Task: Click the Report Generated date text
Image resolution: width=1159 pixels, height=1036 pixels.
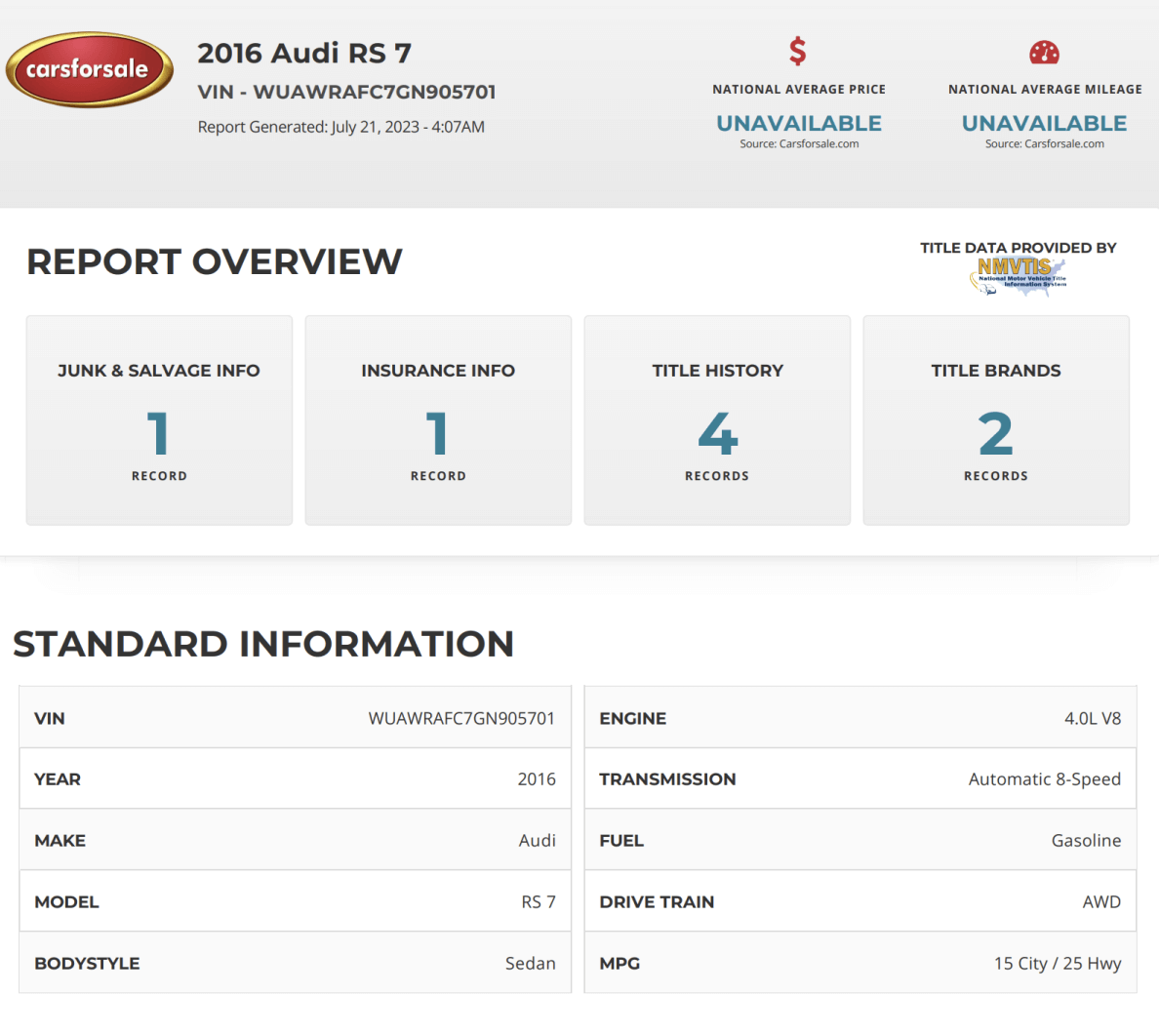Action: coord(341,127)
